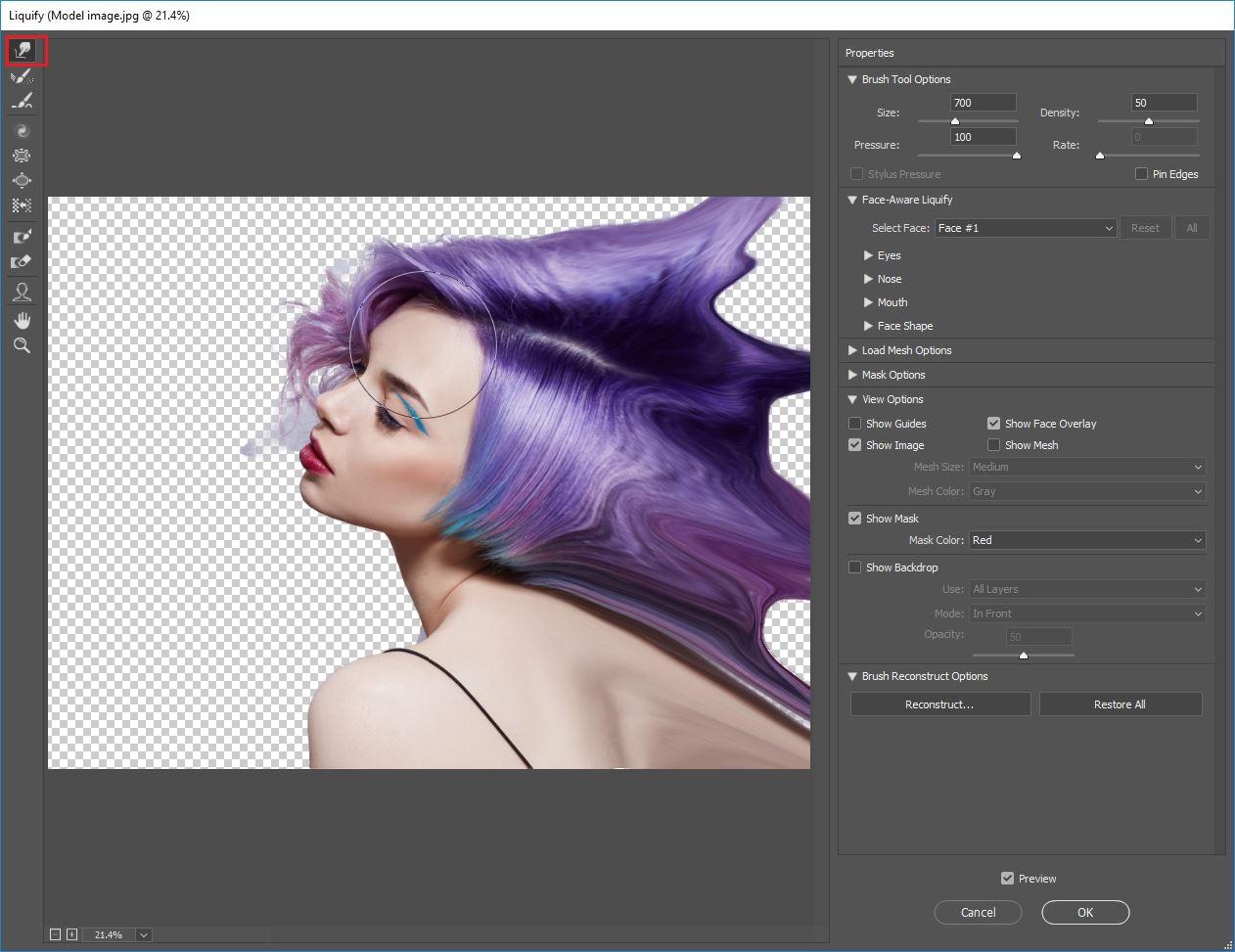Select the Hand tool
Image resolution: width=1235 pixels, height=952 pixels.
23,320
